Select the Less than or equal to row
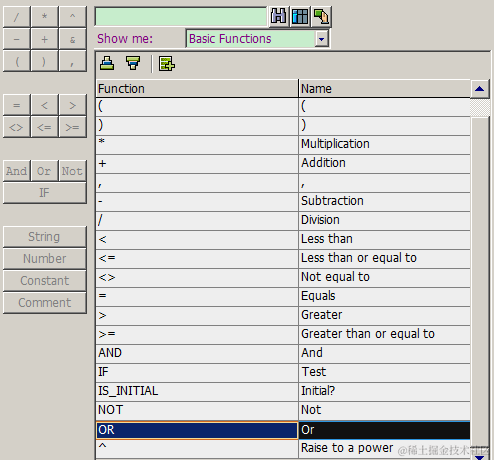Screen dimensions: 494x460 tap(283, 258)
